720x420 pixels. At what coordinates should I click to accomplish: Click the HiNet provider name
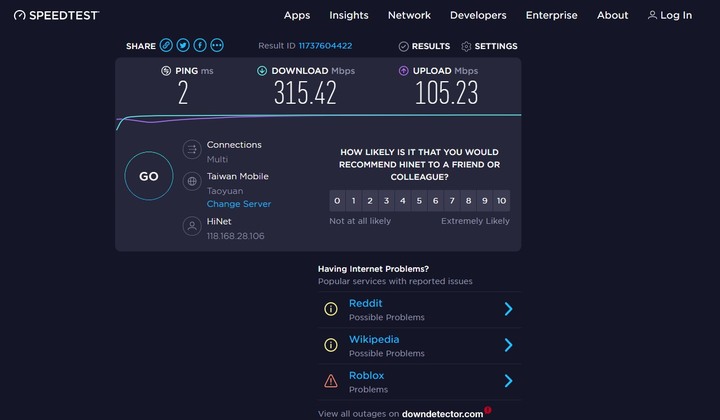click(219, 221)
